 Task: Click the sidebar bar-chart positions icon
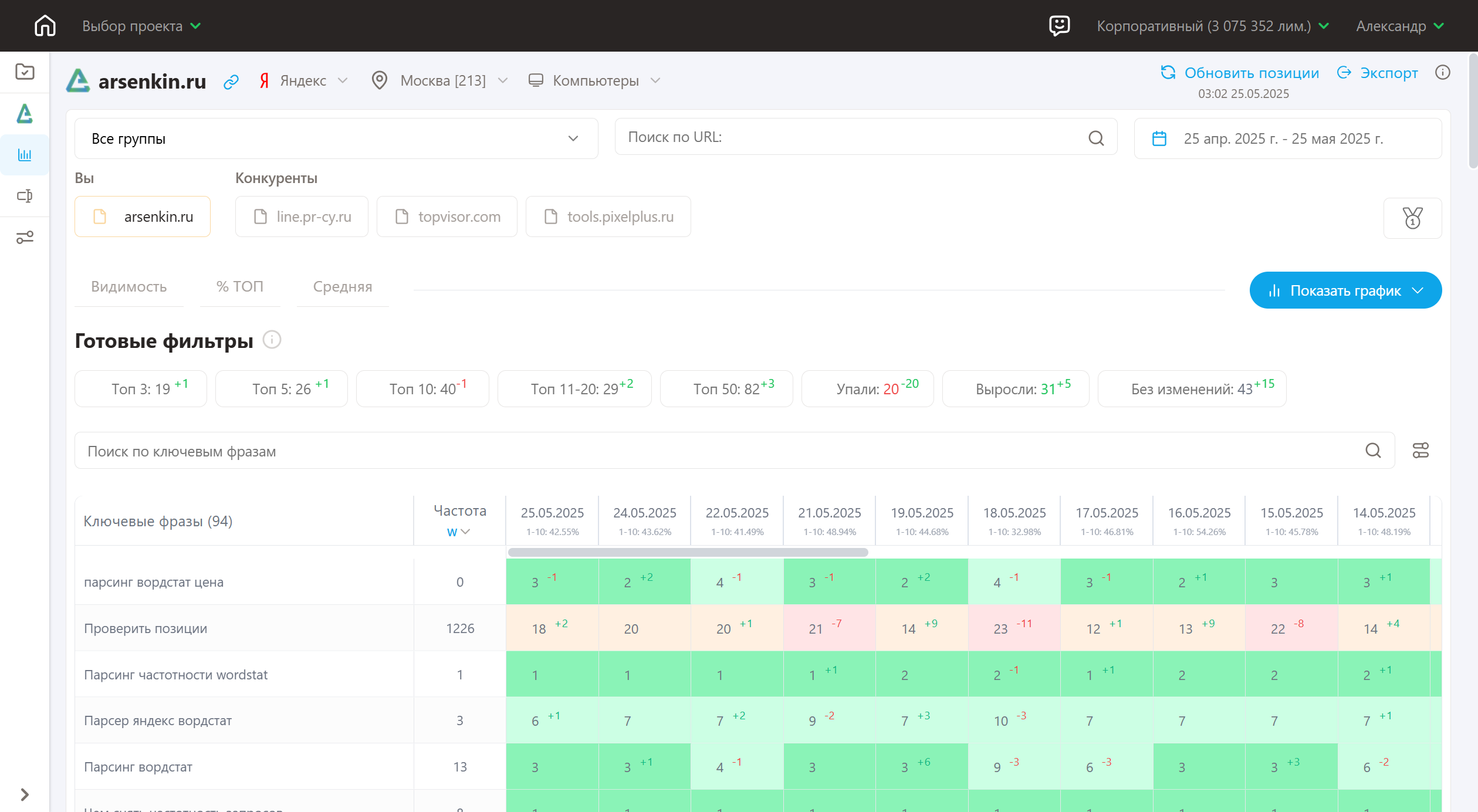[x=25, y=155]
